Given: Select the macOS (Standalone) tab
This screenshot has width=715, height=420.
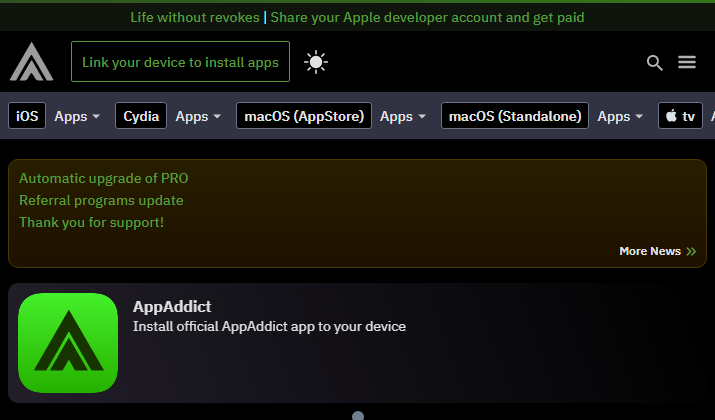Looking at the screenshot, I should tap(515, 116).
